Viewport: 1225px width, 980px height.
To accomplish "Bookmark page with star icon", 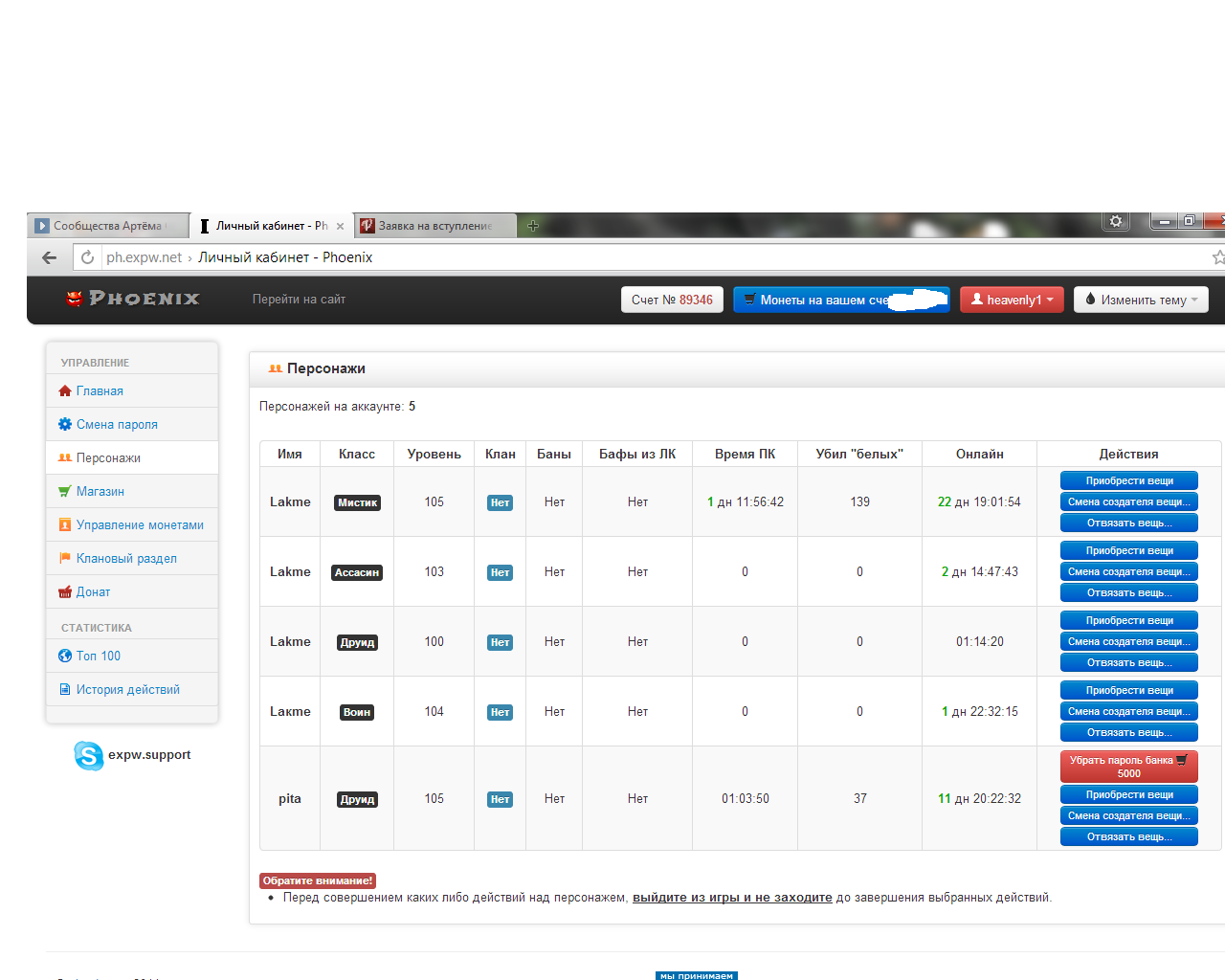I will (1218, 257).
